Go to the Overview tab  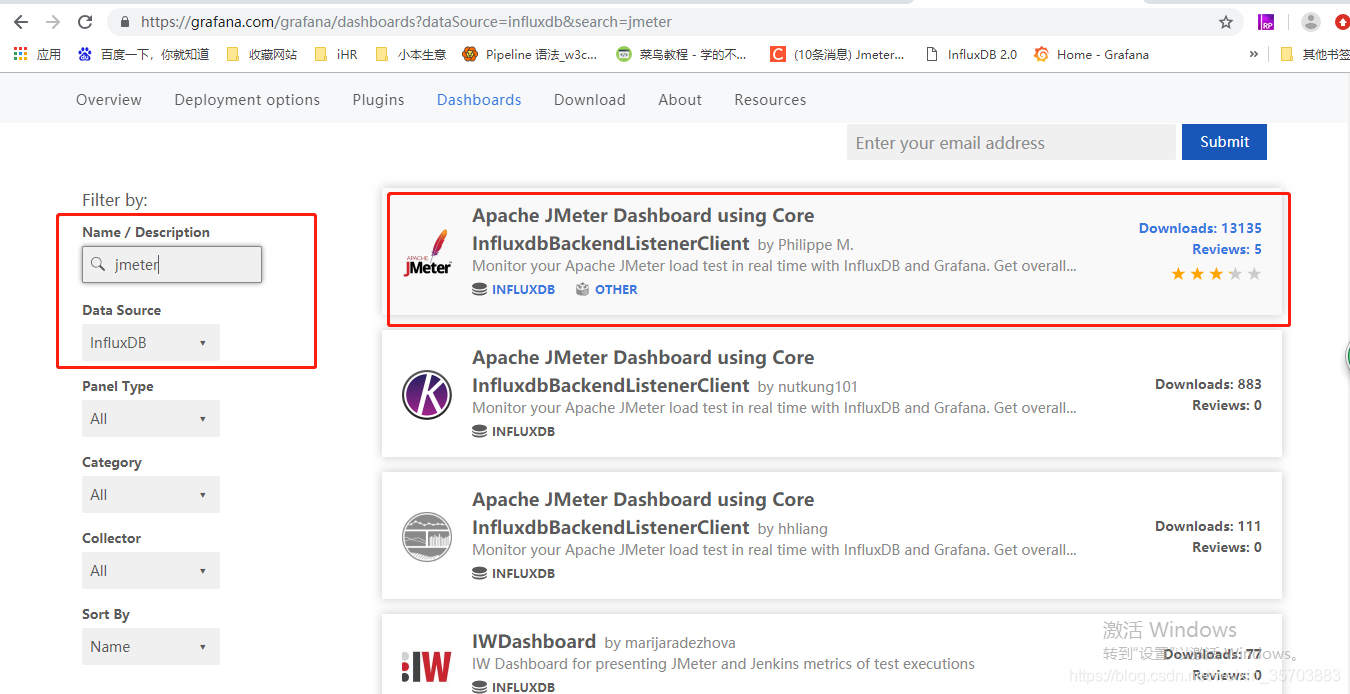[109, 100]
